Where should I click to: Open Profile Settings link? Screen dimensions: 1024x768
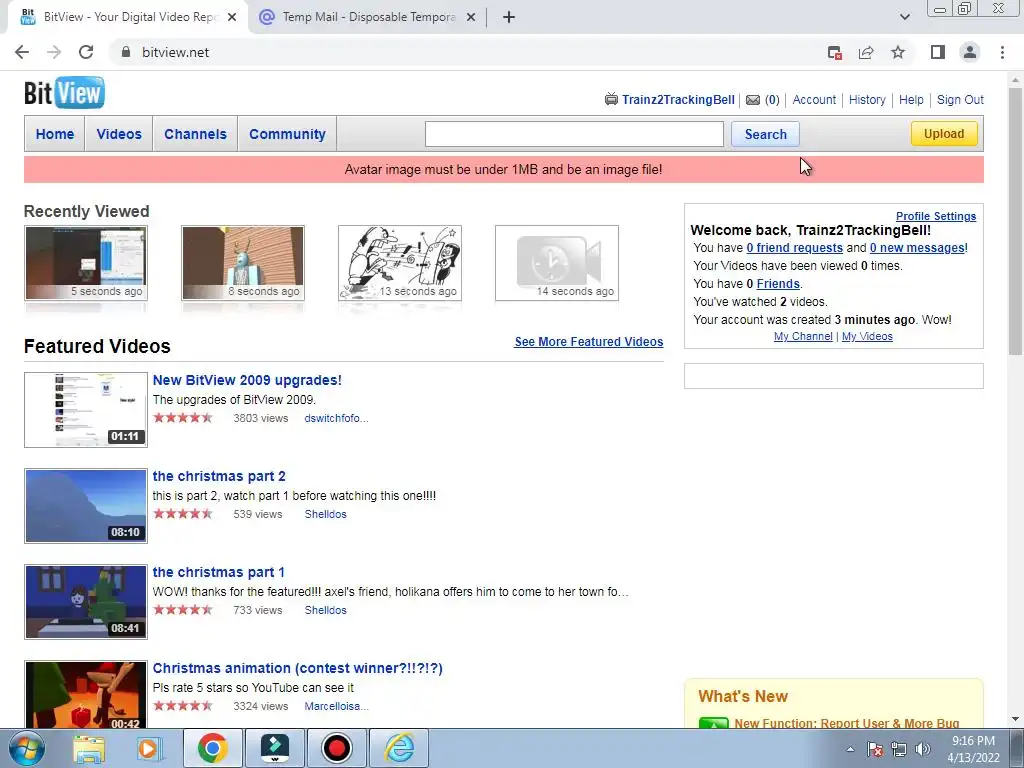click(x=936, y=216)
